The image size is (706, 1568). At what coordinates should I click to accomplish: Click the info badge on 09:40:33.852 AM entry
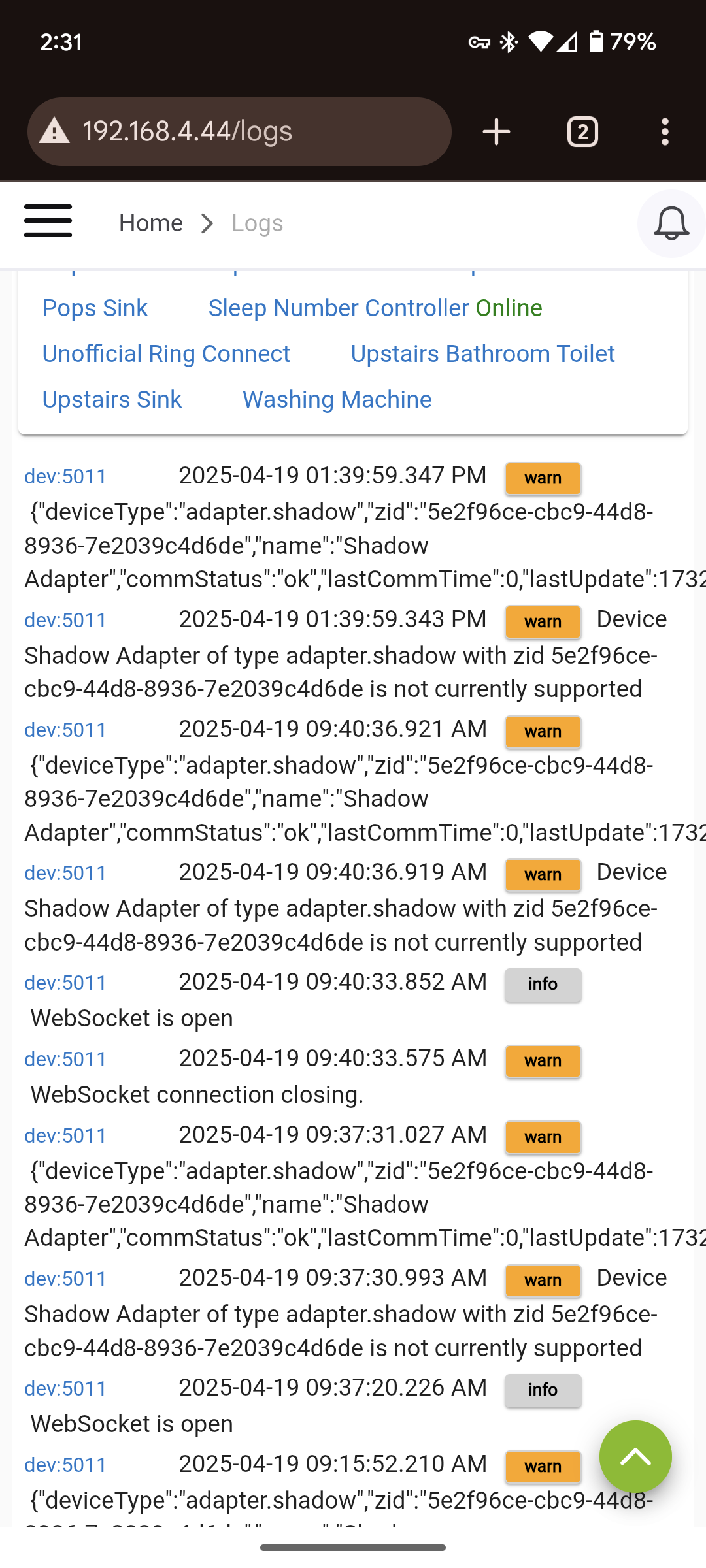pyautogui.click(x=543, y=985)
